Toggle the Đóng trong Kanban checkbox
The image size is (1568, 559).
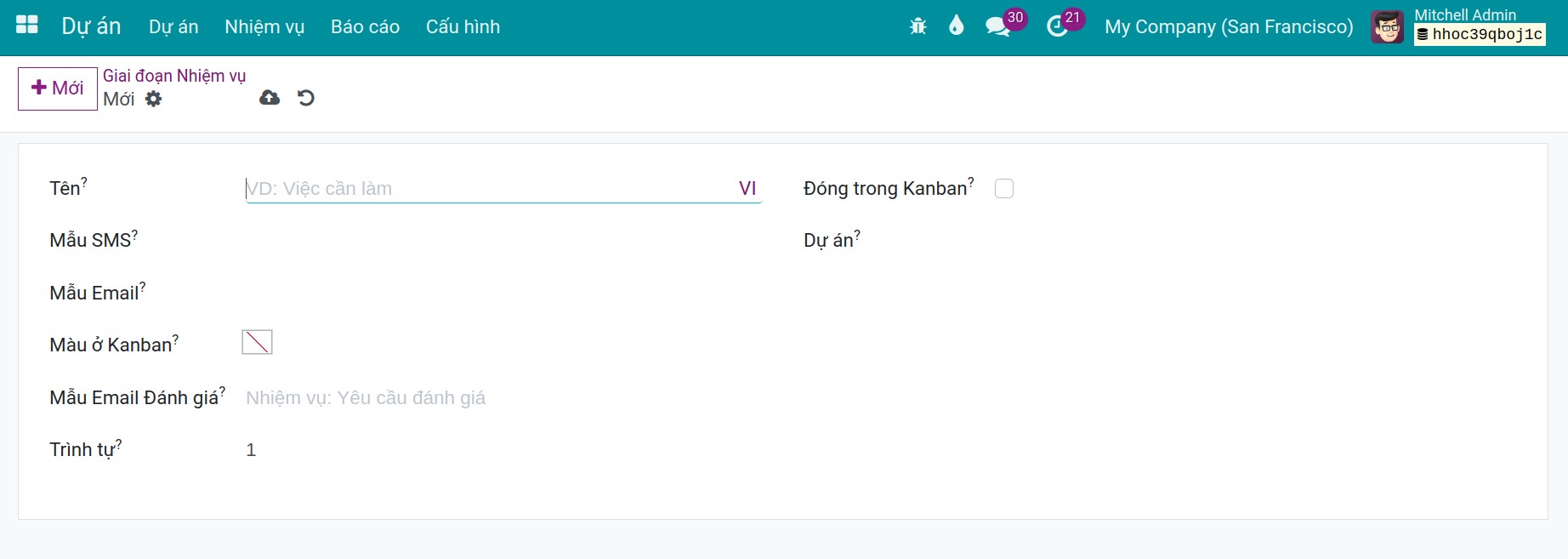click(x=1004, y=188)
